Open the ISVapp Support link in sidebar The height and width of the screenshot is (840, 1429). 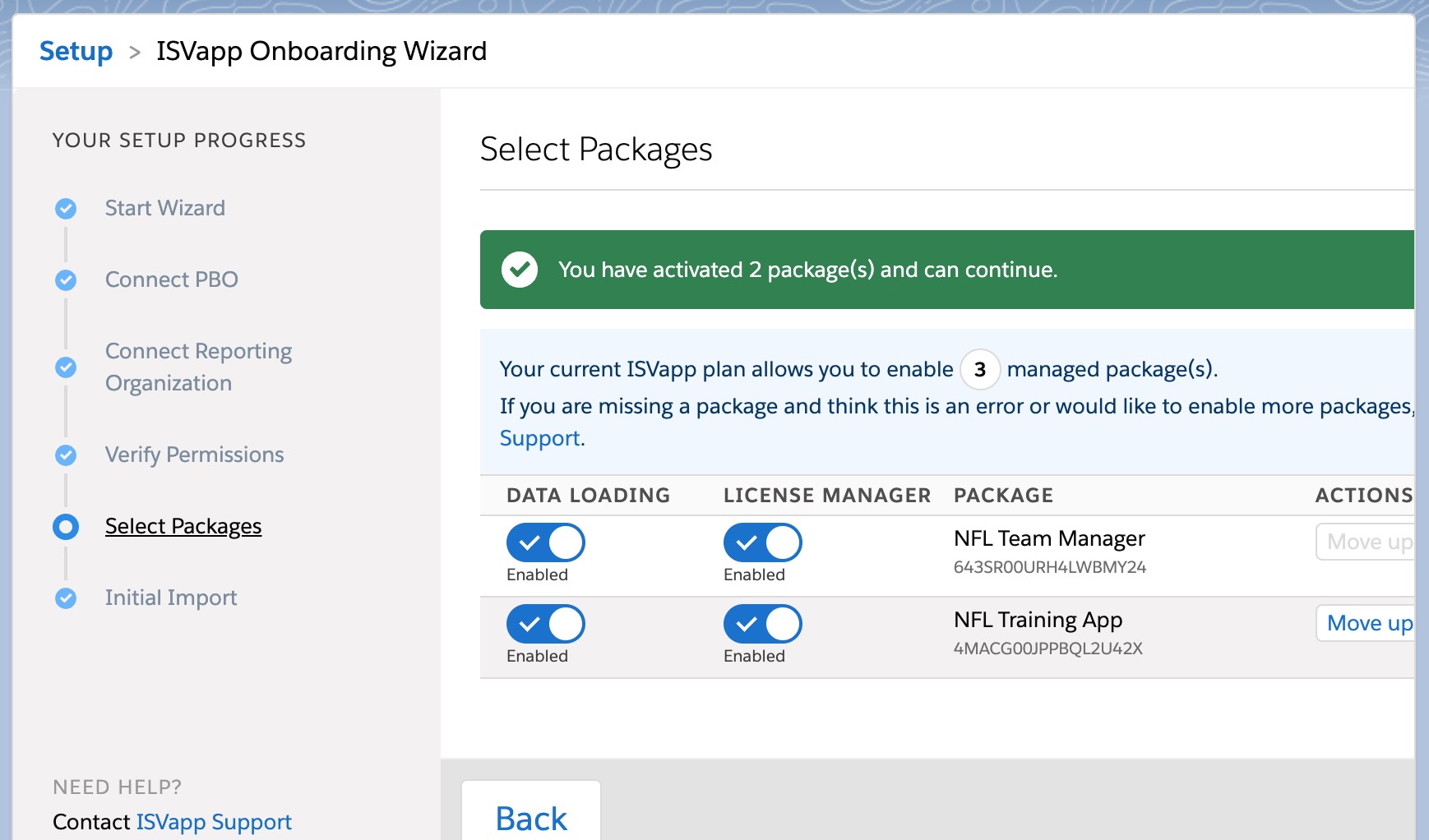click(x=214, y=822)
